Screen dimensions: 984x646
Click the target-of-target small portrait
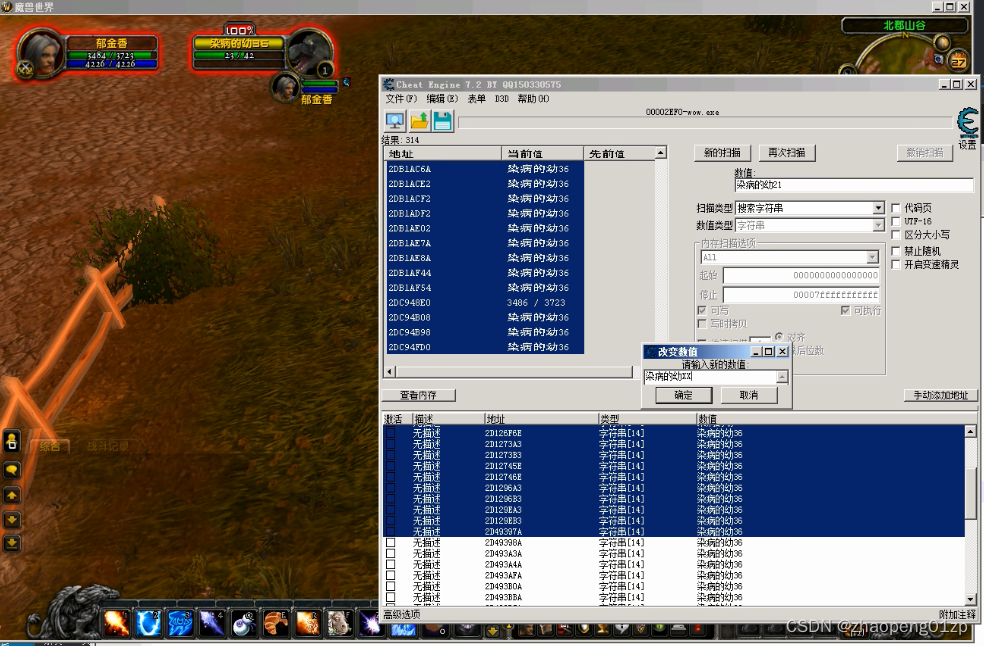pos(286,88)
